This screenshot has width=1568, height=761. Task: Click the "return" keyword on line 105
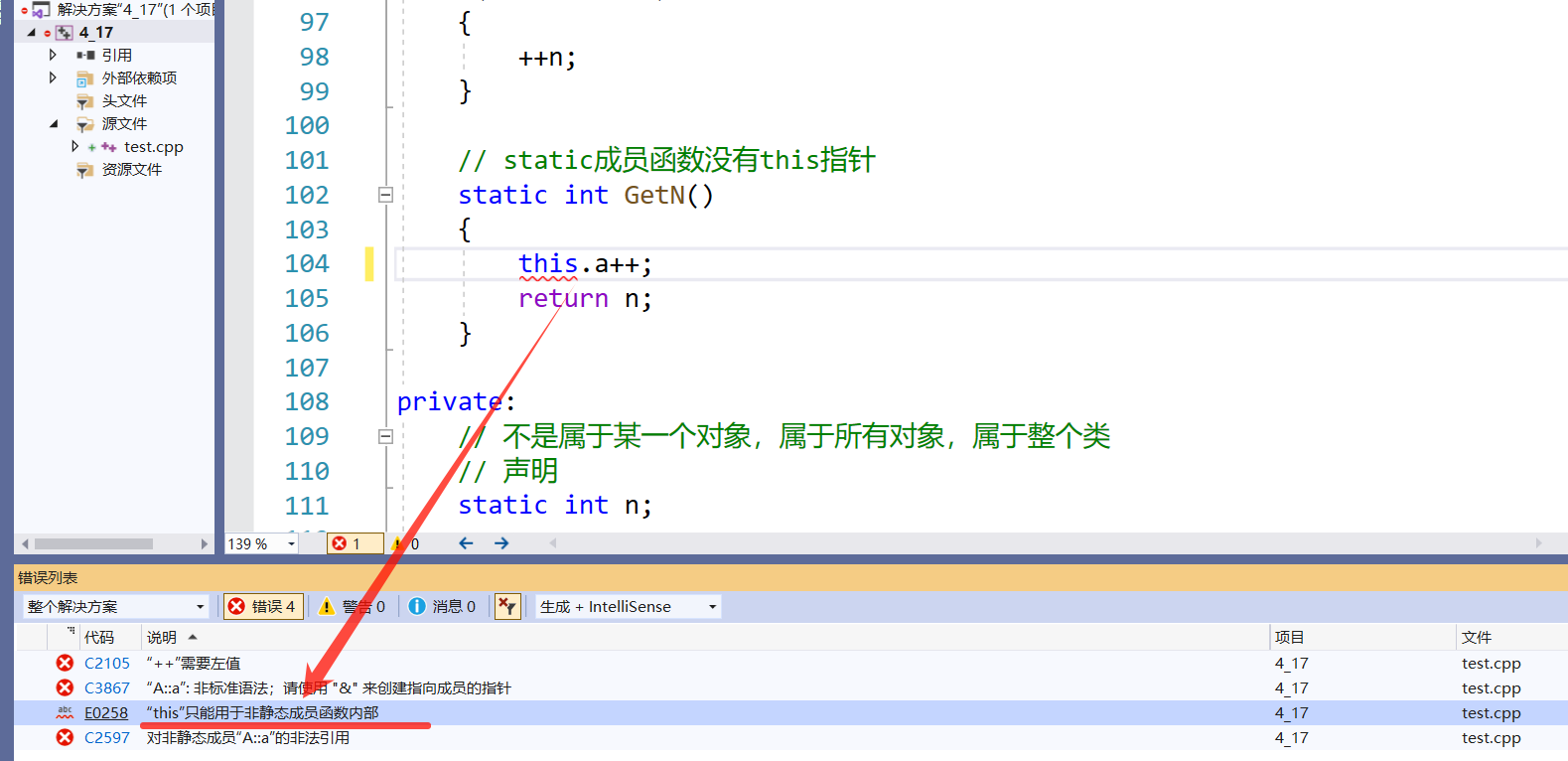point(563,298)
